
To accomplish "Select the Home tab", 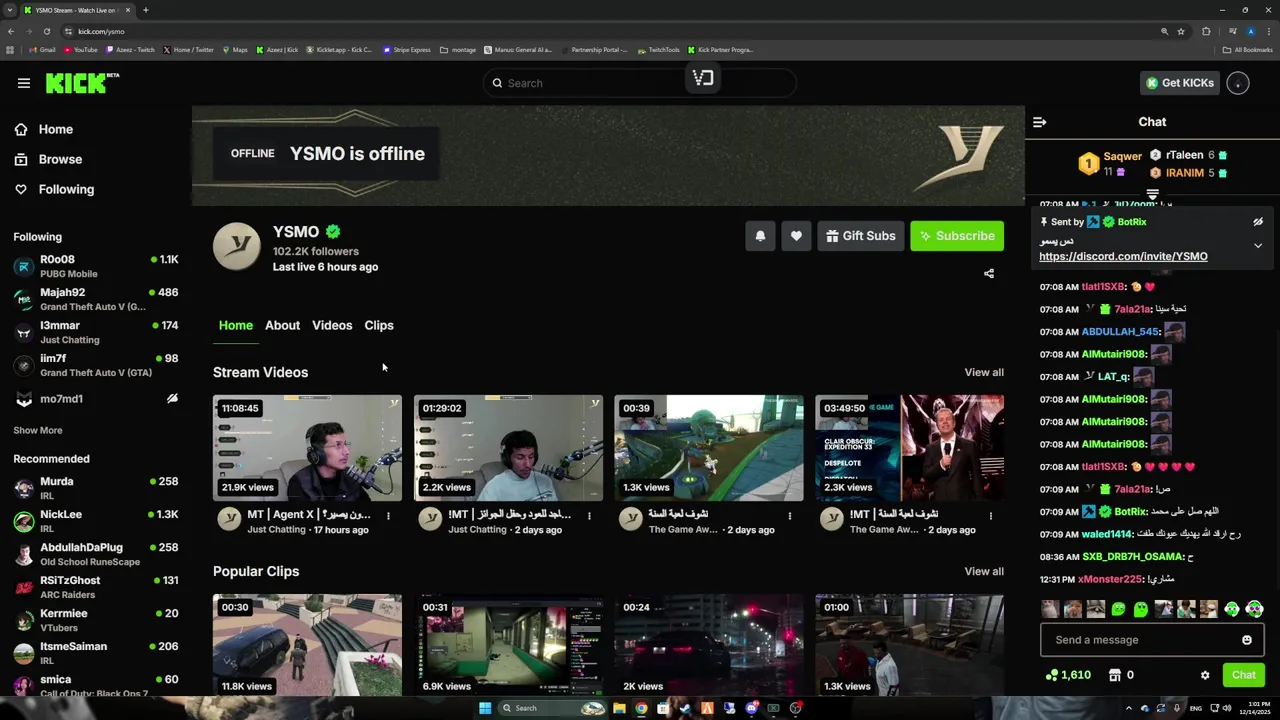I will click(236, 325).
